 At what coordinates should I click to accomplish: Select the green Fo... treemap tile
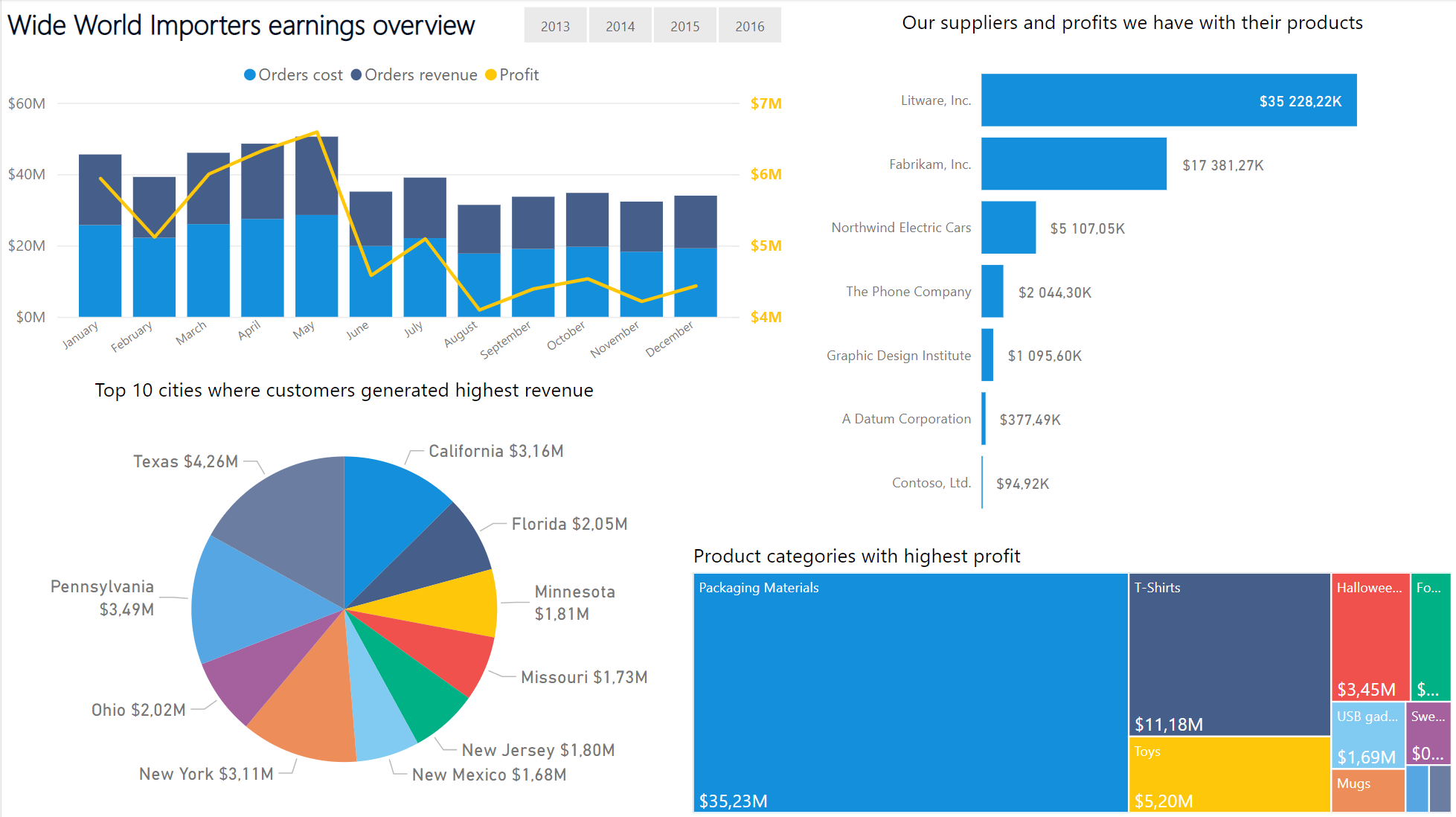point(1431,636)
